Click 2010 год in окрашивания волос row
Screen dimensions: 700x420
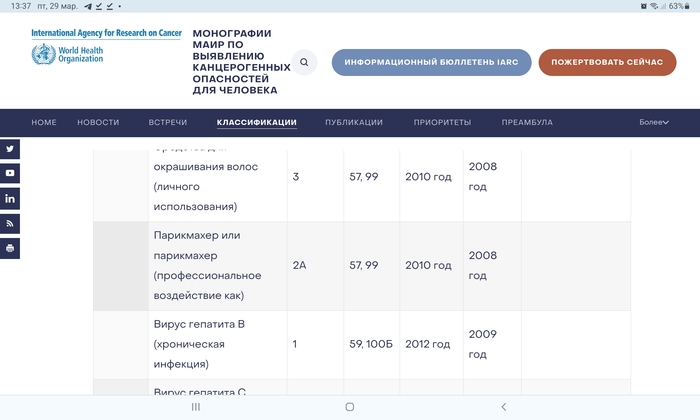[429, 177]
